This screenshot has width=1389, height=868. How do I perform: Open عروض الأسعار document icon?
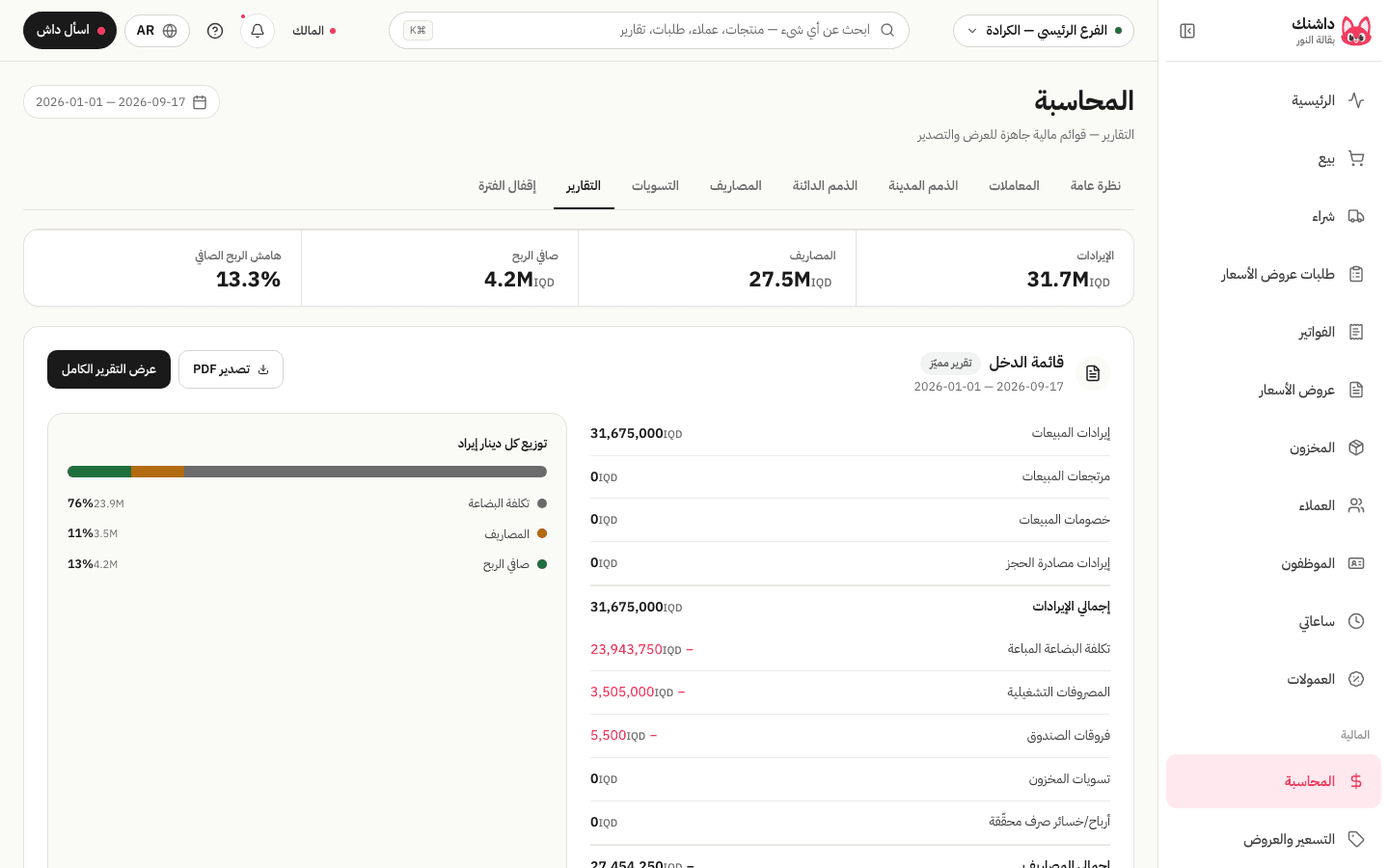point(1356,390)
